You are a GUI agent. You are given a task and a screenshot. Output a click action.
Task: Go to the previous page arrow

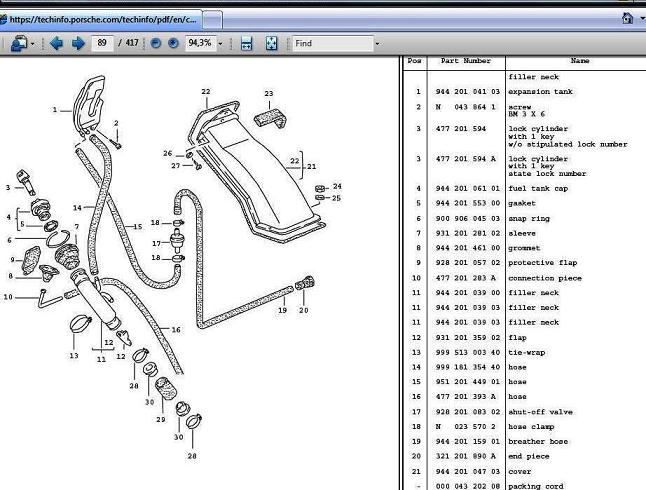click(x=56, y=44)
